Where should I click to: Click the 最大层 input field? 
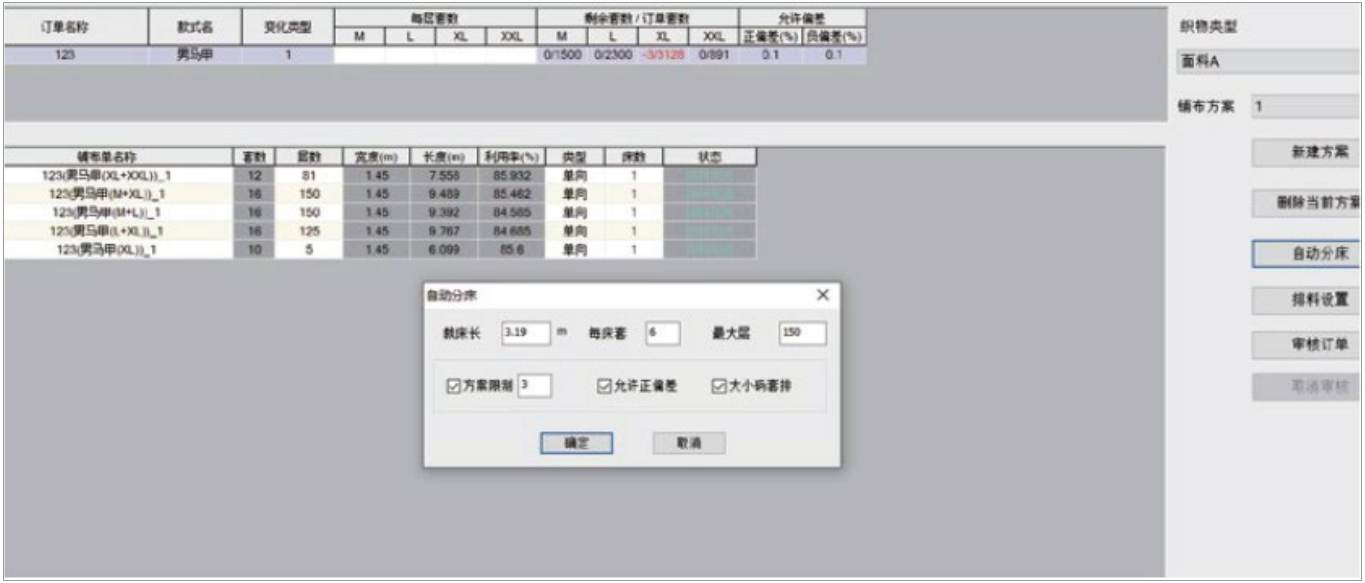[802, 333]
